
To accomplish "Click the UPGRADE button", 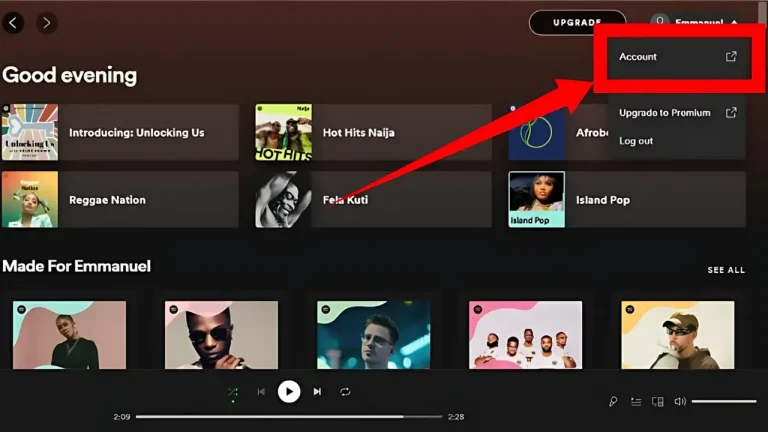I will pos(577,23).
